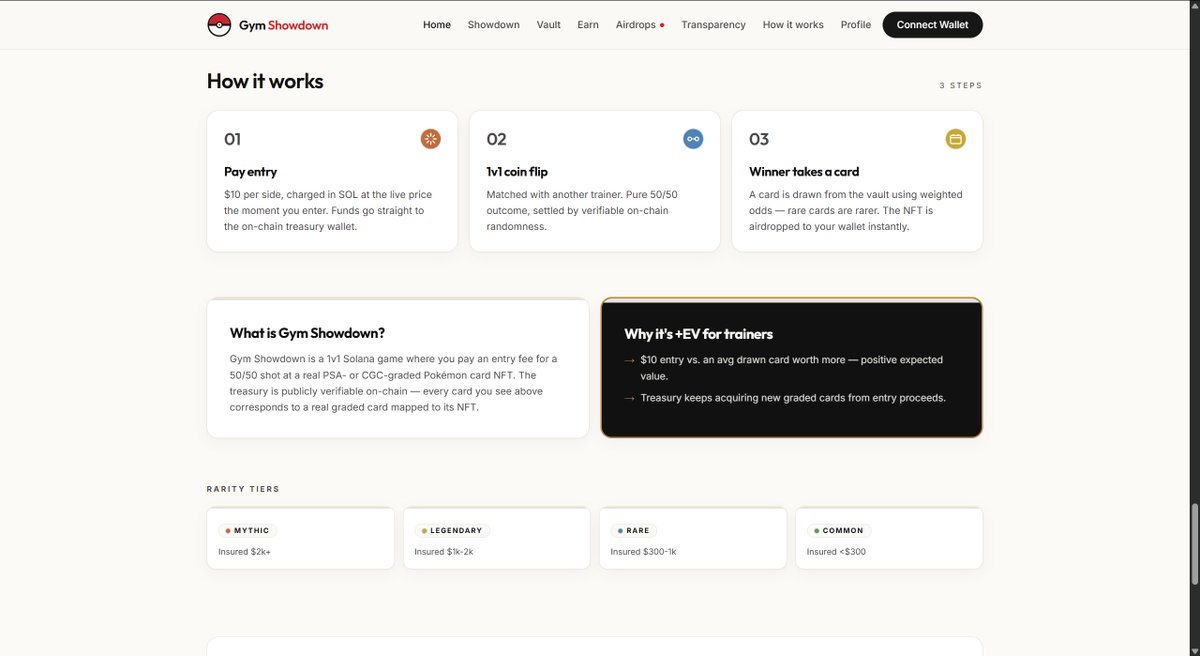Click the 'Gym Showdown is a 1v1 Solana game' paragraph
The height and width of the screenshot is (656, 1200).
pos(394,383)
